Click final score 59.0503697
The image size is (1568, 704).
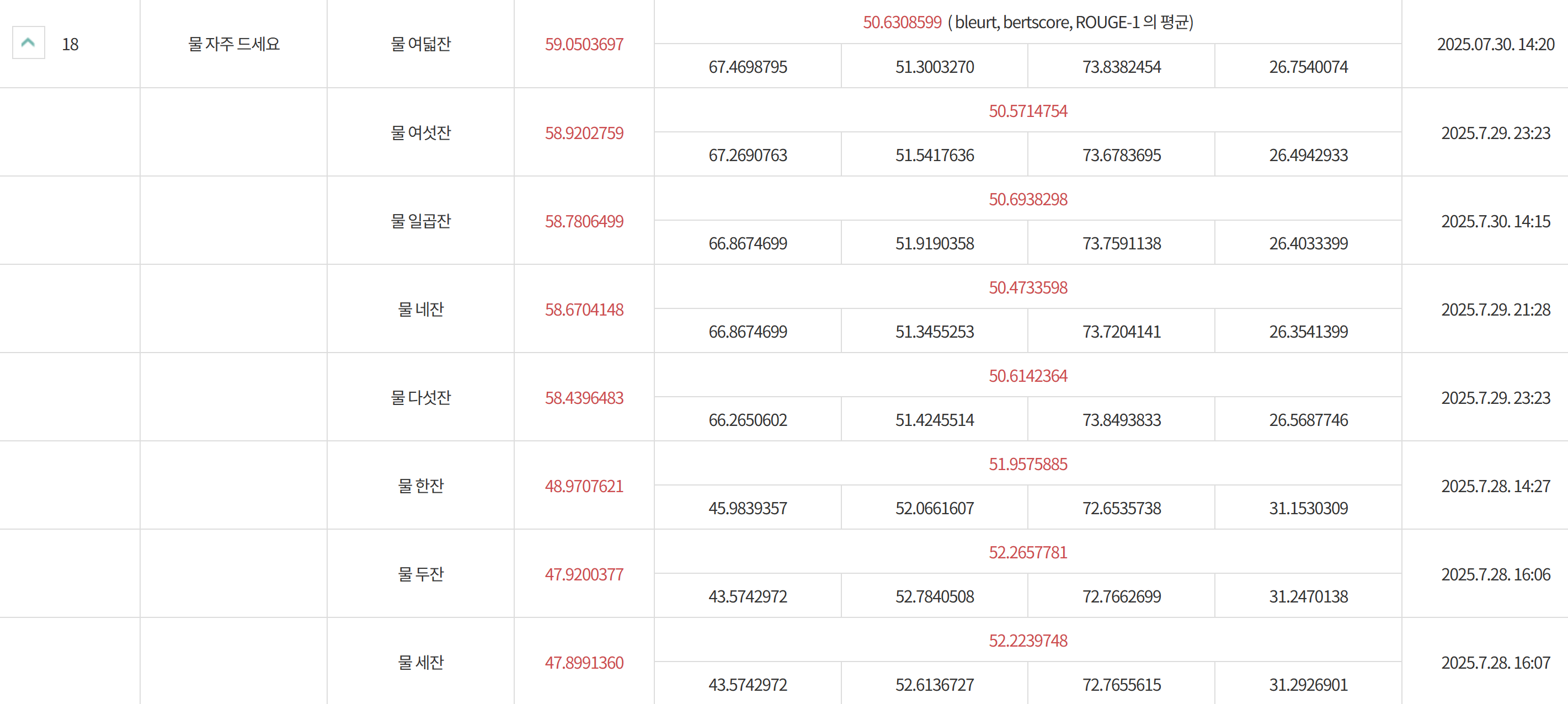(x=584, y=44)
